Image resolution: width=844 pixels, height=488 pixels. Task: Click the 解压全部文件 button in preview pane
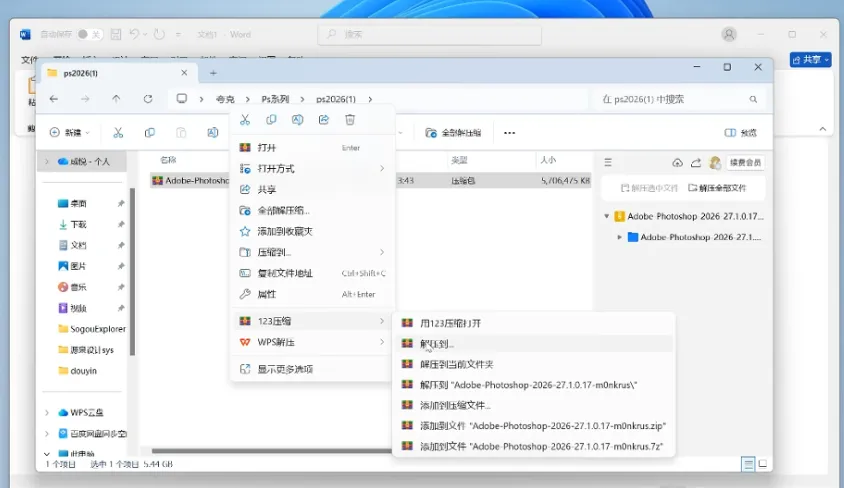[x=717, y=188]
